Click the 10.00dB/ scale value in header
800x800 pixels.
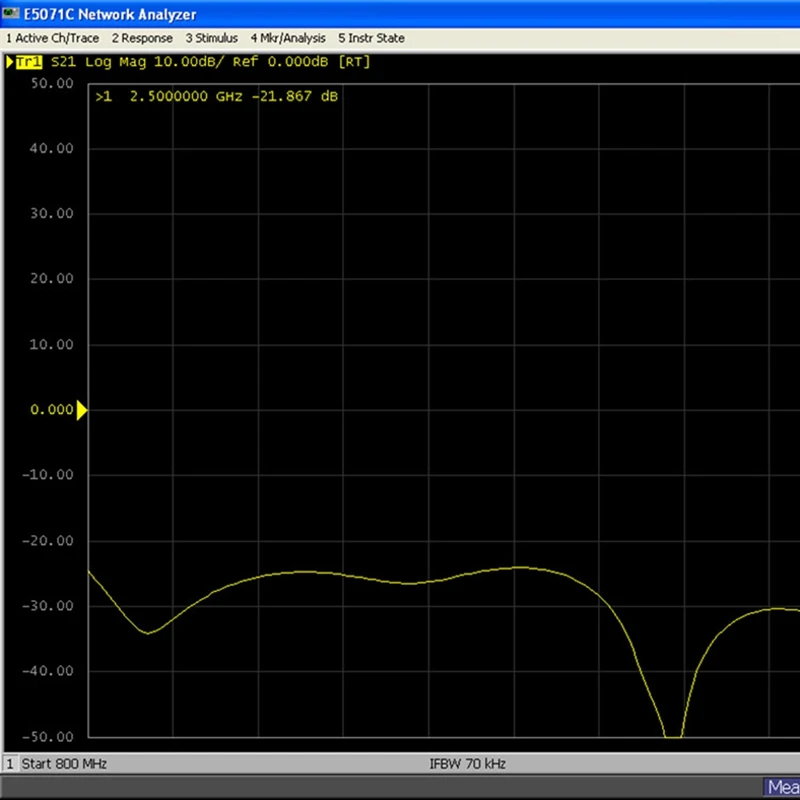tap(195, 62)
